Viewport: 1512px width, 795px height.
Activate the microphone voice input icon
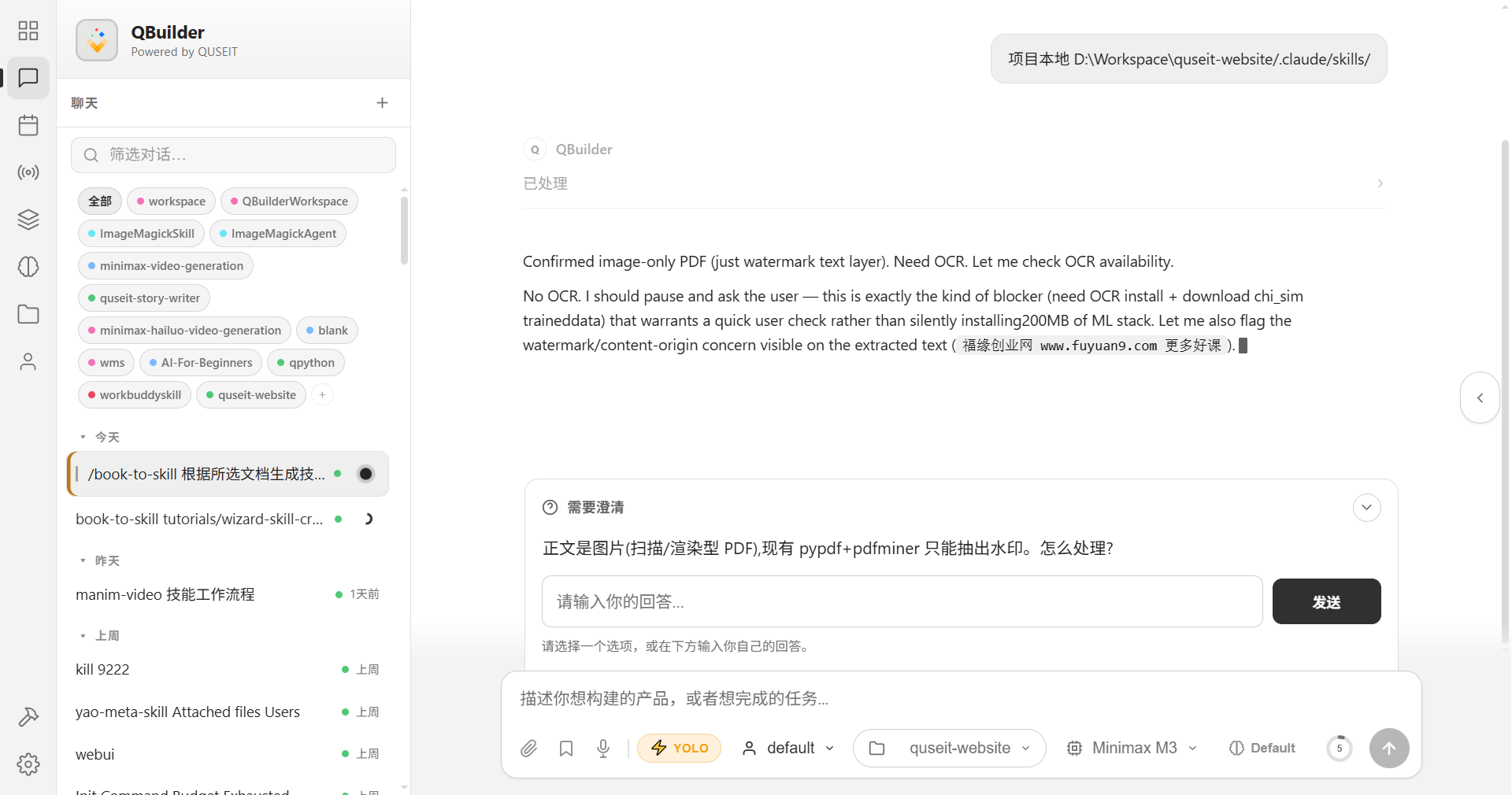(603, 748)
